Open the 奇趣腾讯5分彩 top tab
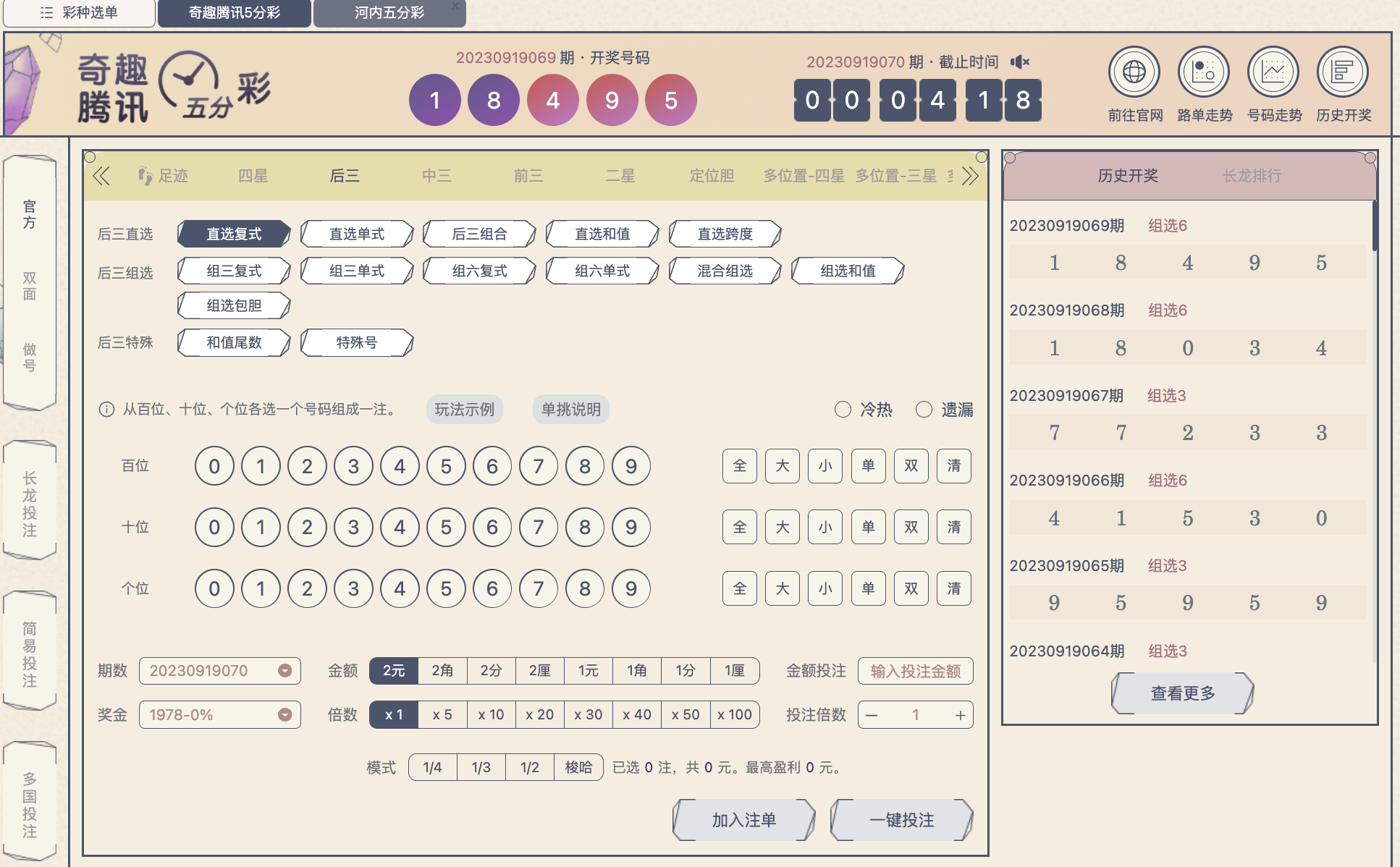 (x=235, y=13)
